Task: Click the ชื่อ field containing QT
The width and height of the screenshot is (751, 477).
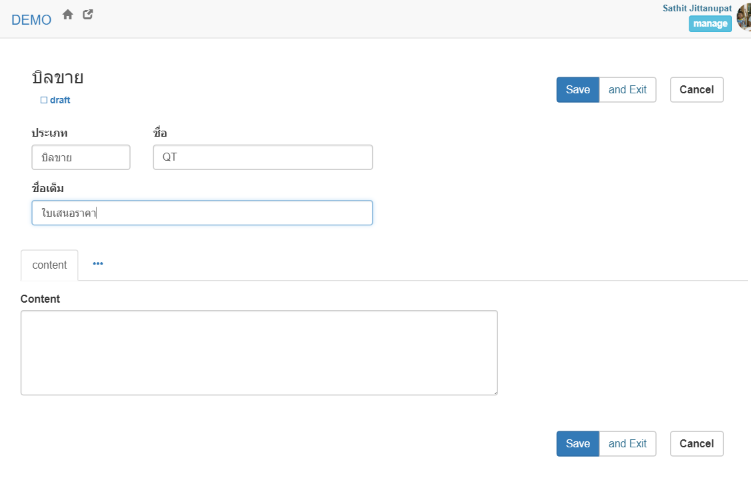Action: point(262,158)
